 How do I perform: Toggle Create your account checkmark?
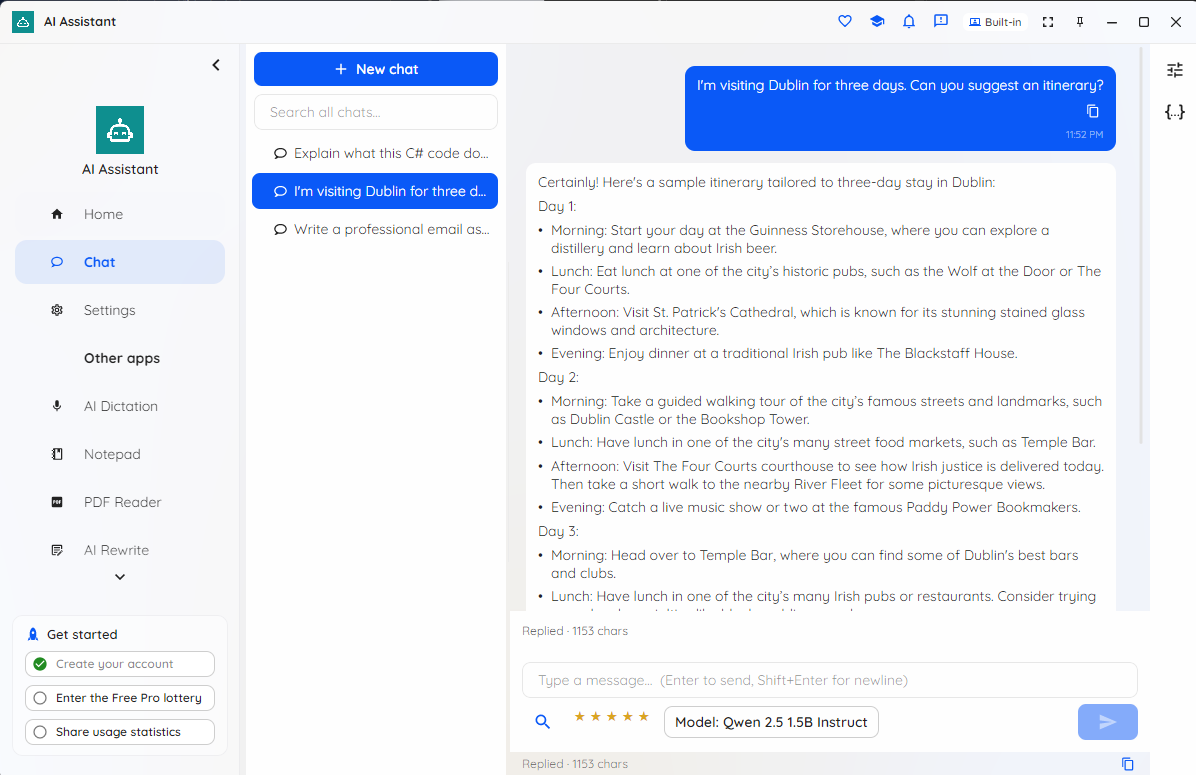[x=40, y=664]
